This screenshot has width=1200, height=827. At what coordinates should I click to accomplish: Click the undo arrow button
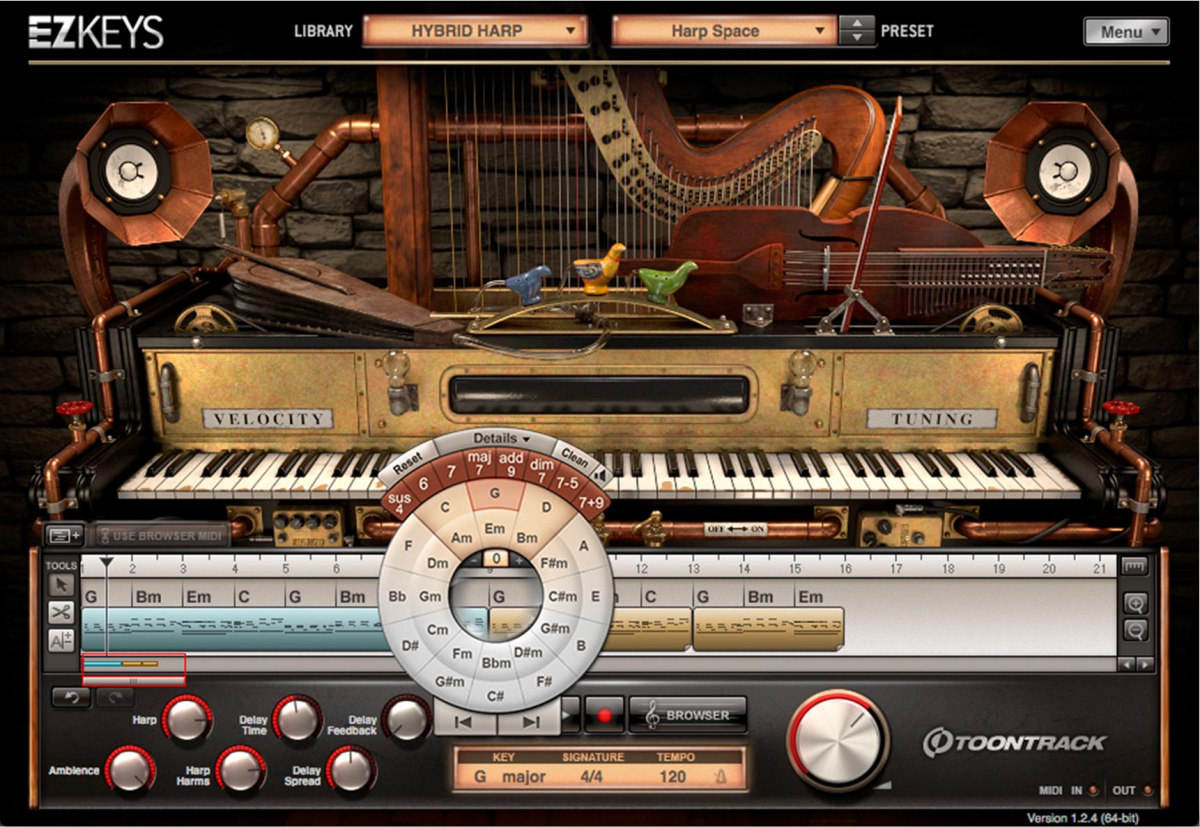pos(70,697)
